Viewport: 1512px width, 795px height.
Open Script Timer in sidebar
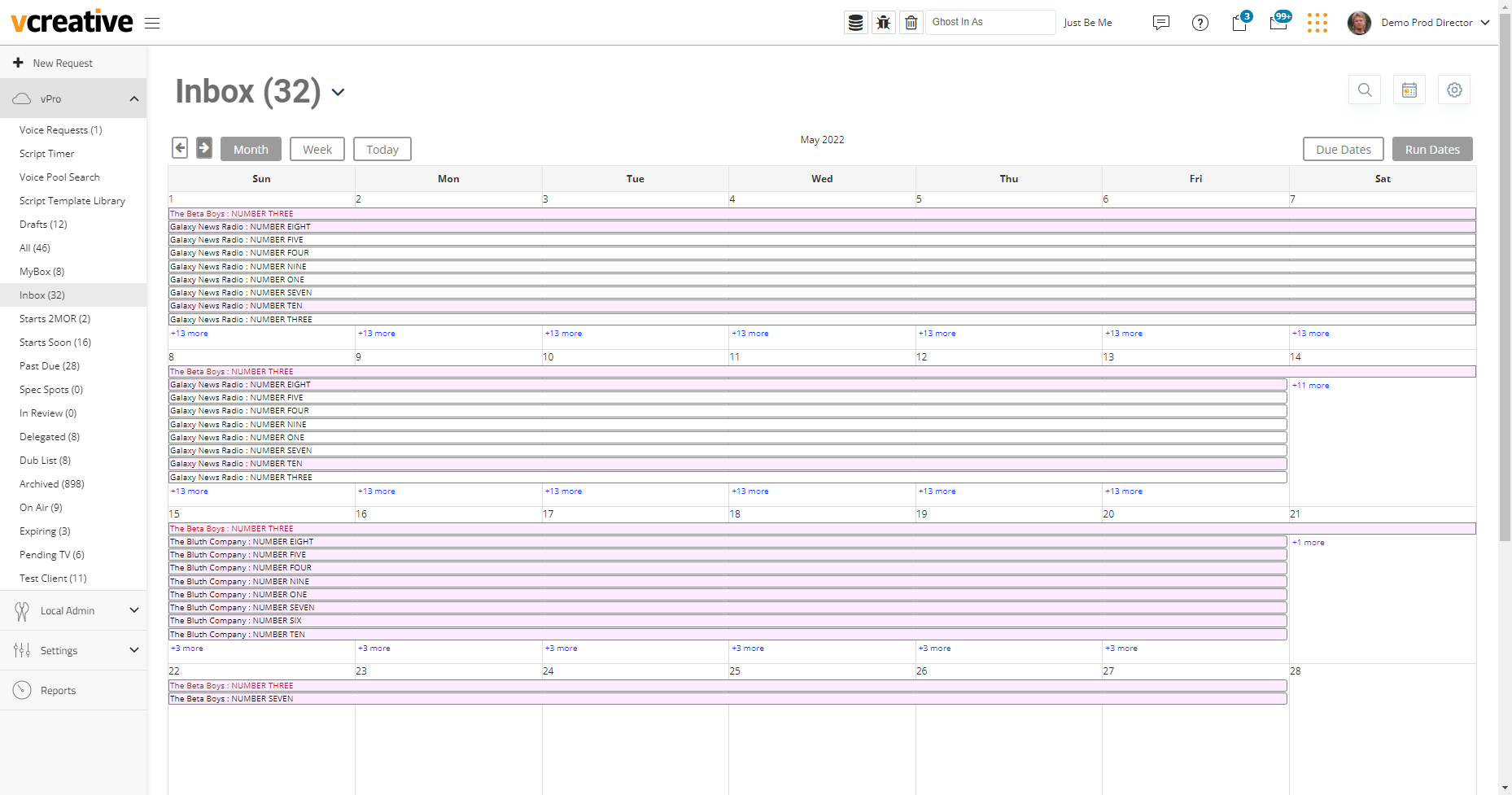point(47,154)
